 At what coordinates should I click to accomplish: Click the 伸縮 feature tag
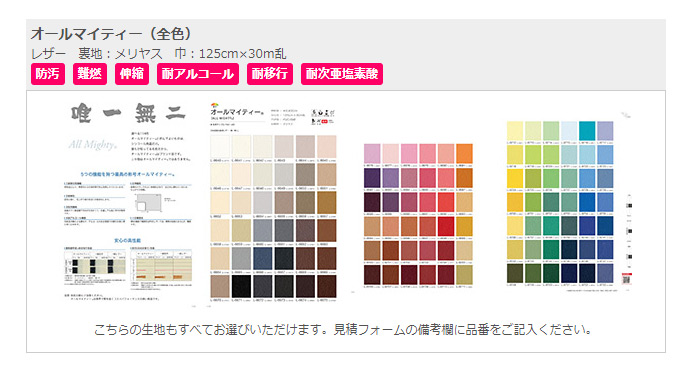[132, 74]
